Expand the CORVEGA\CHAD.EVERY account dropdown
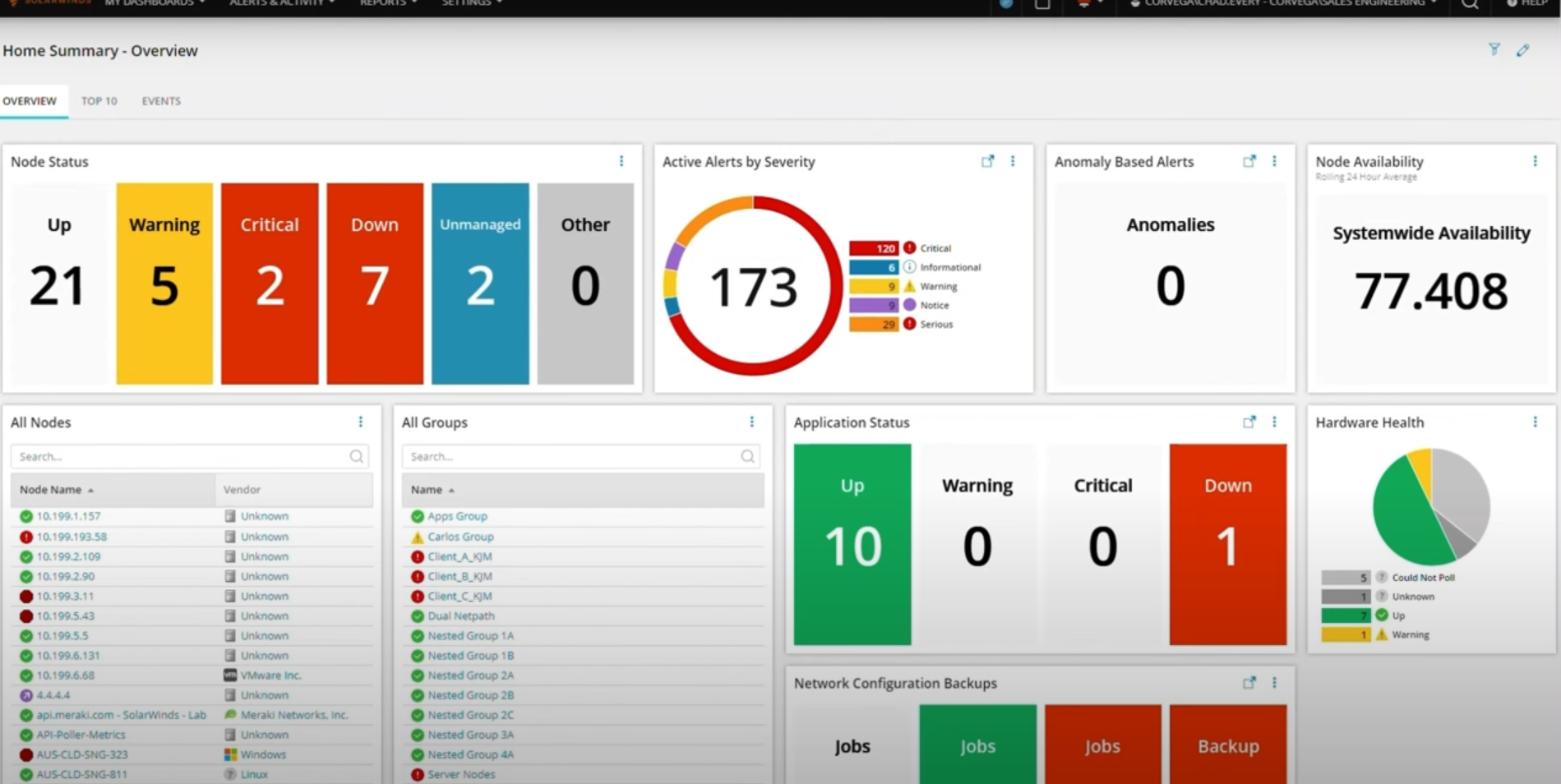 1281,3
